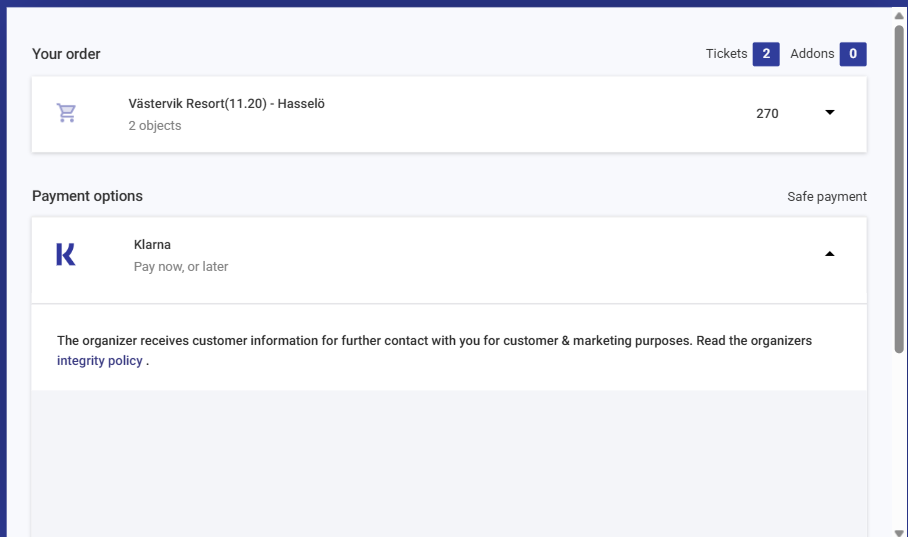Click the Klarna K logo icon
Viewport: 908px width, 537px height.
66,254
